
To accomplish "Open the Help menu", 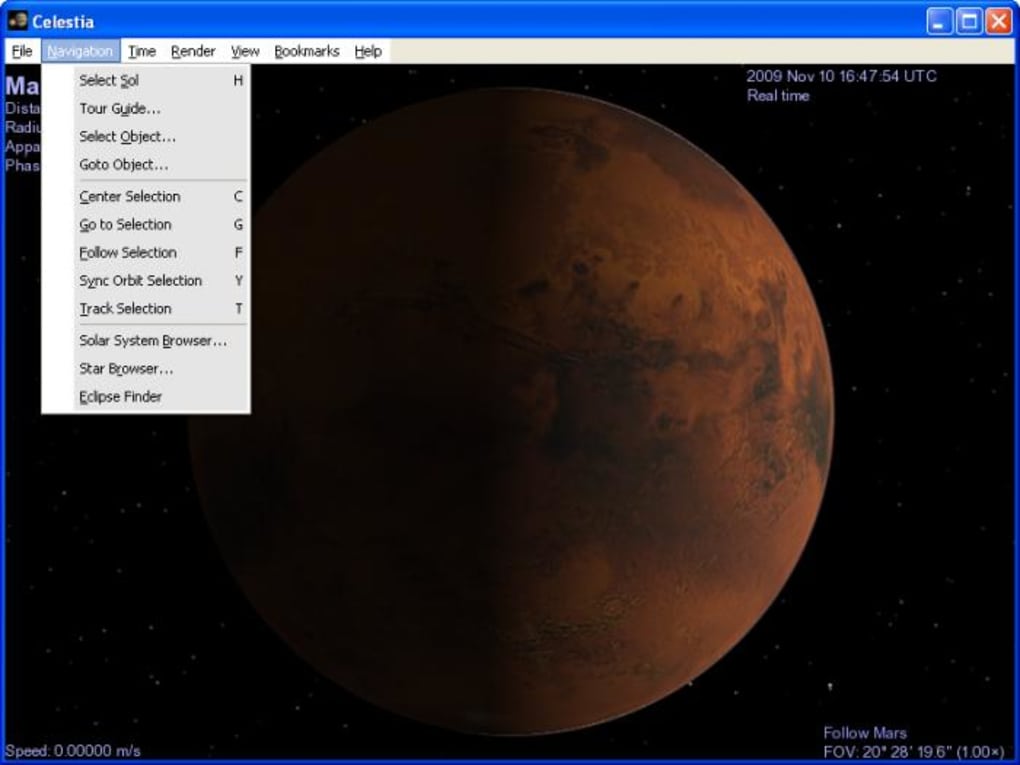I will click(x=368, y=51).
